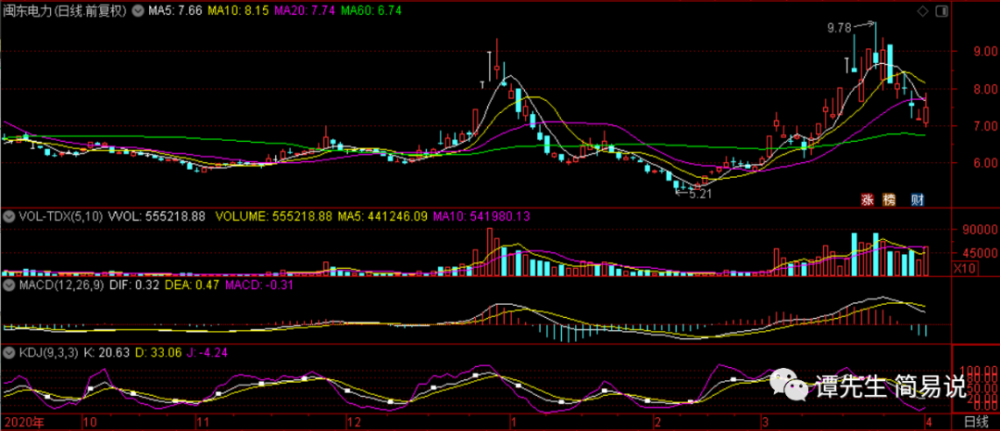Click the red 涨 icon
The height and width of the screenshot is (431, 1000).
(867, 200)
